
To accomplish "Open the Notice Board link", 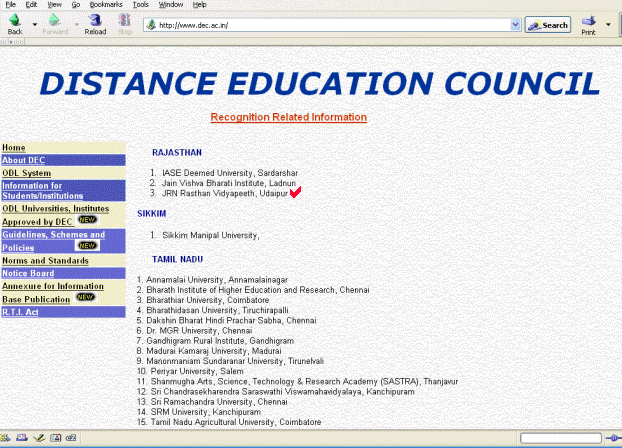I will coord(28,273).
